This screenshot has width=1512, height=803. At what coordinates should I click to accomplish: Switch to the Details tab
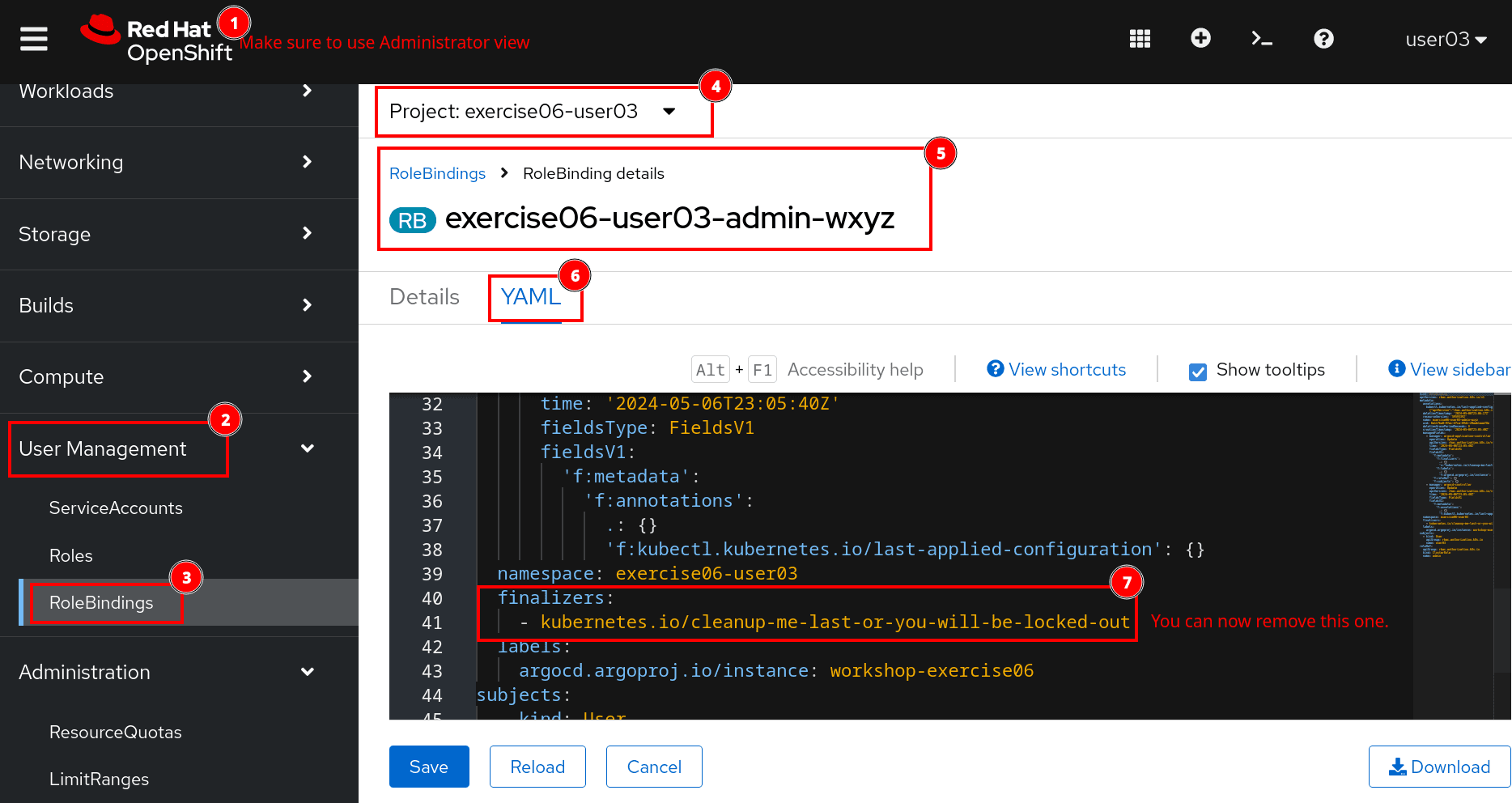point(424,297)
